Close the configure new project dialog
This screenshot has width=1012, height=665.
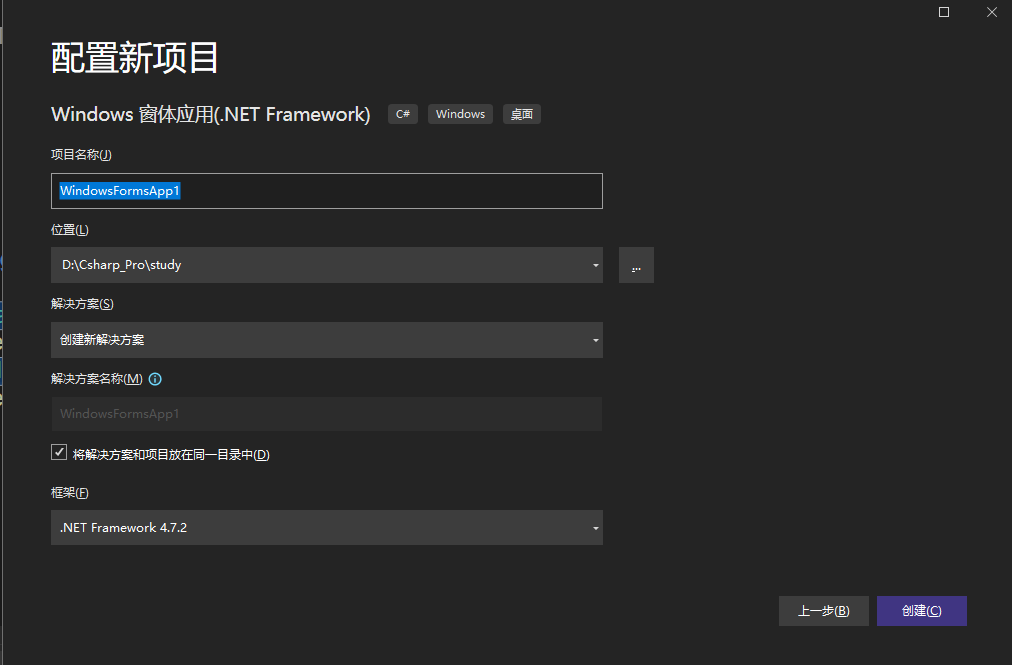click(x=991, y=12)
